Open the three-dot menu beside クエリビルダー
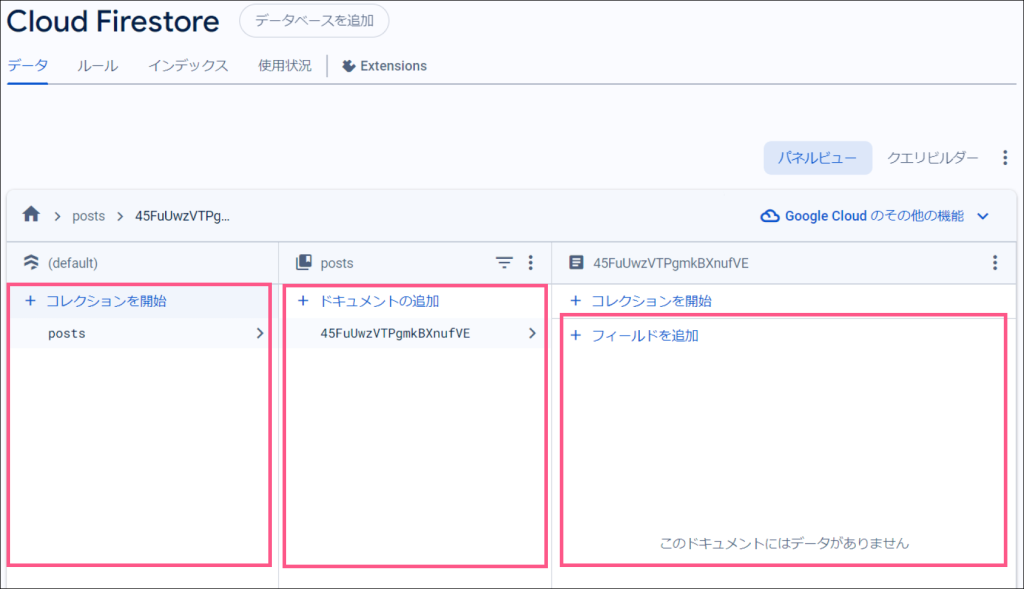This screenshot has height=589, width=1024. pyautogui.click(x=1004, y=157)
